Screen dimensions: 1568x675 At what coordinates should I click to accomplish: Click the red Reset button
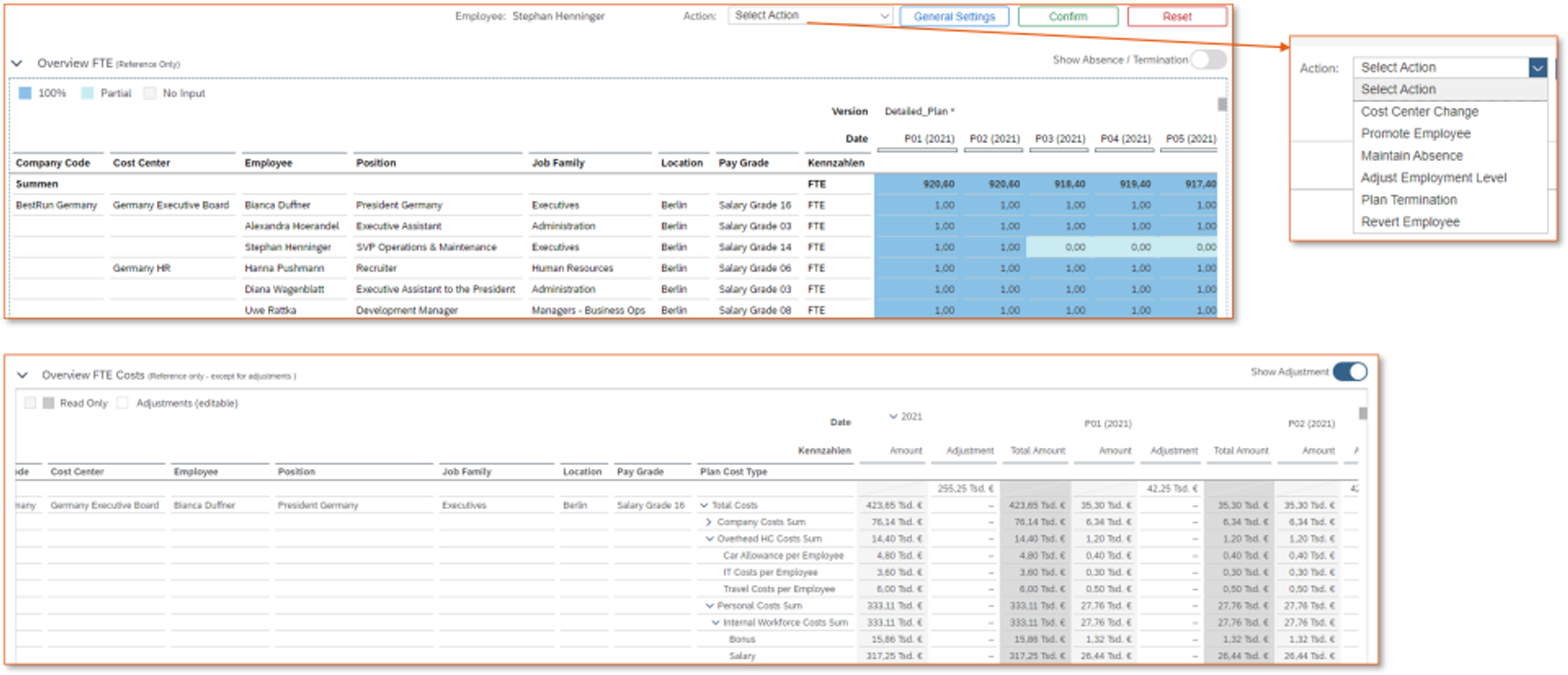tap(1177, 16)
